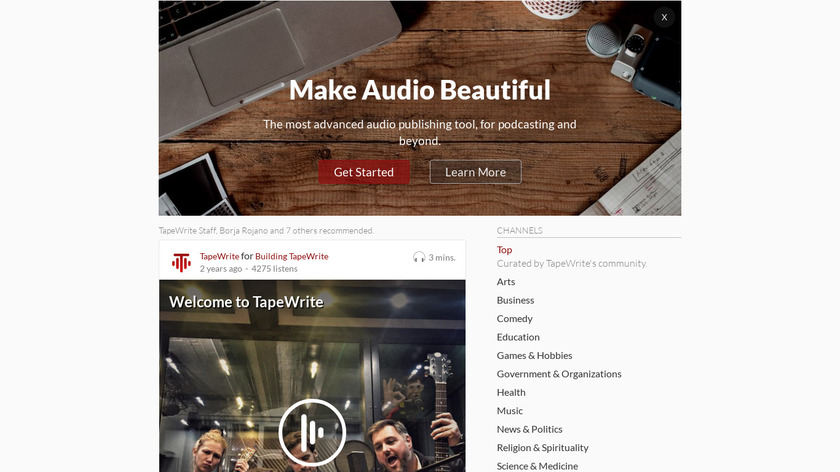
Task: Click the '2 years ago' timestamp
Action: tap(221, 269)
